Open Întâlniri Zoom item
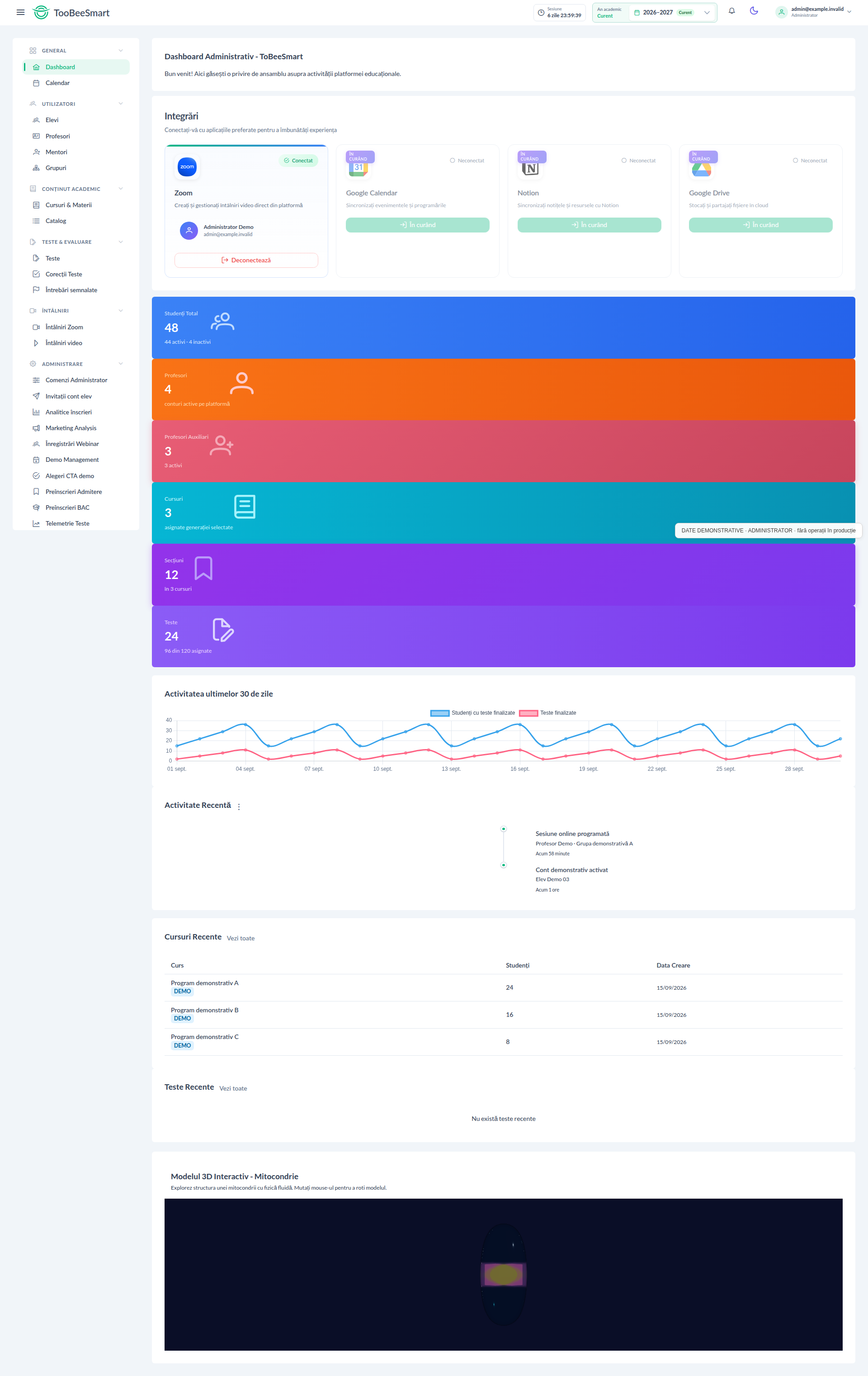This screenshot has height=1376, width=868. (76, 327)
